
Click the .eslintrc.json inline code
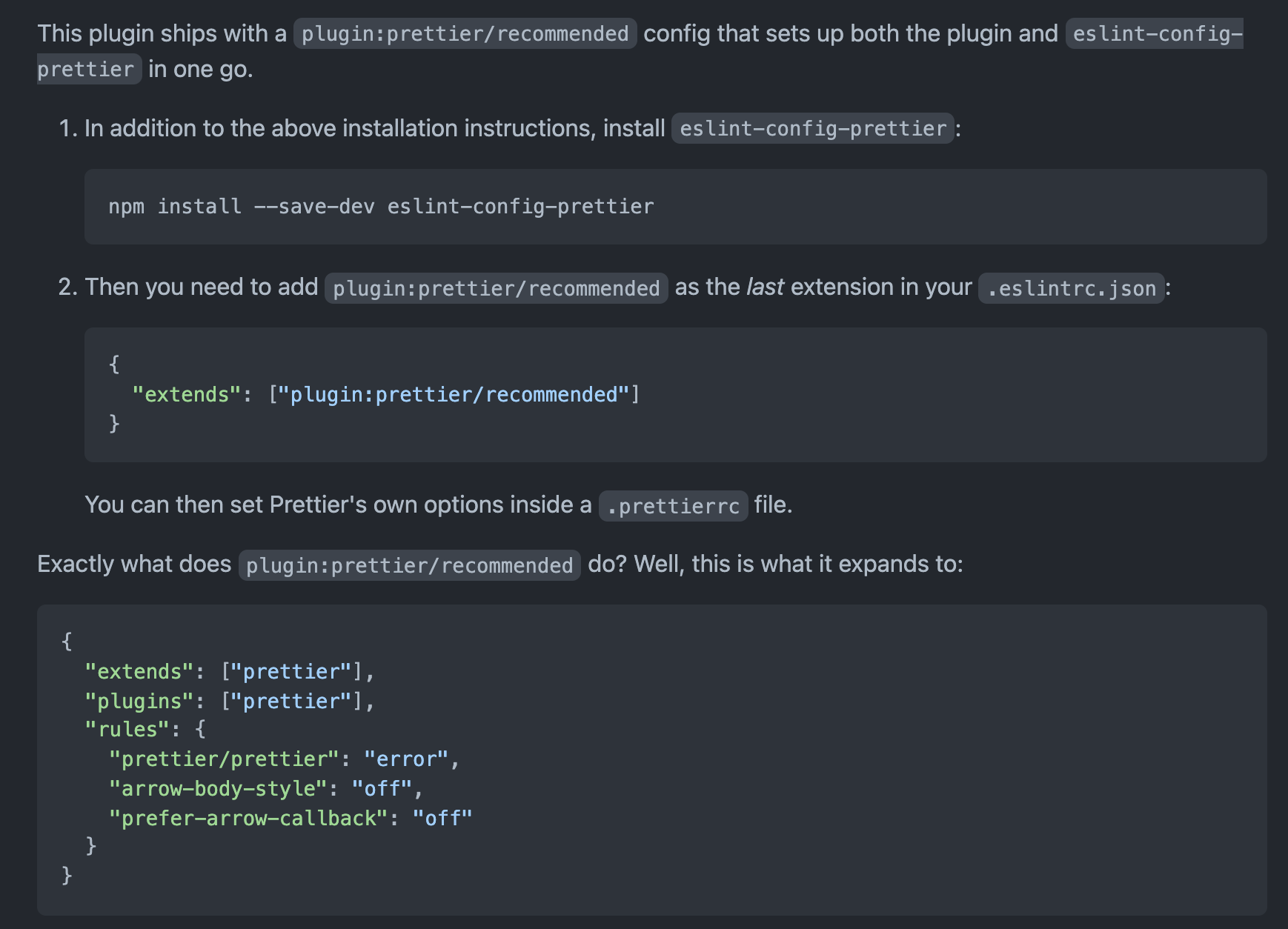click(1071, 287)
